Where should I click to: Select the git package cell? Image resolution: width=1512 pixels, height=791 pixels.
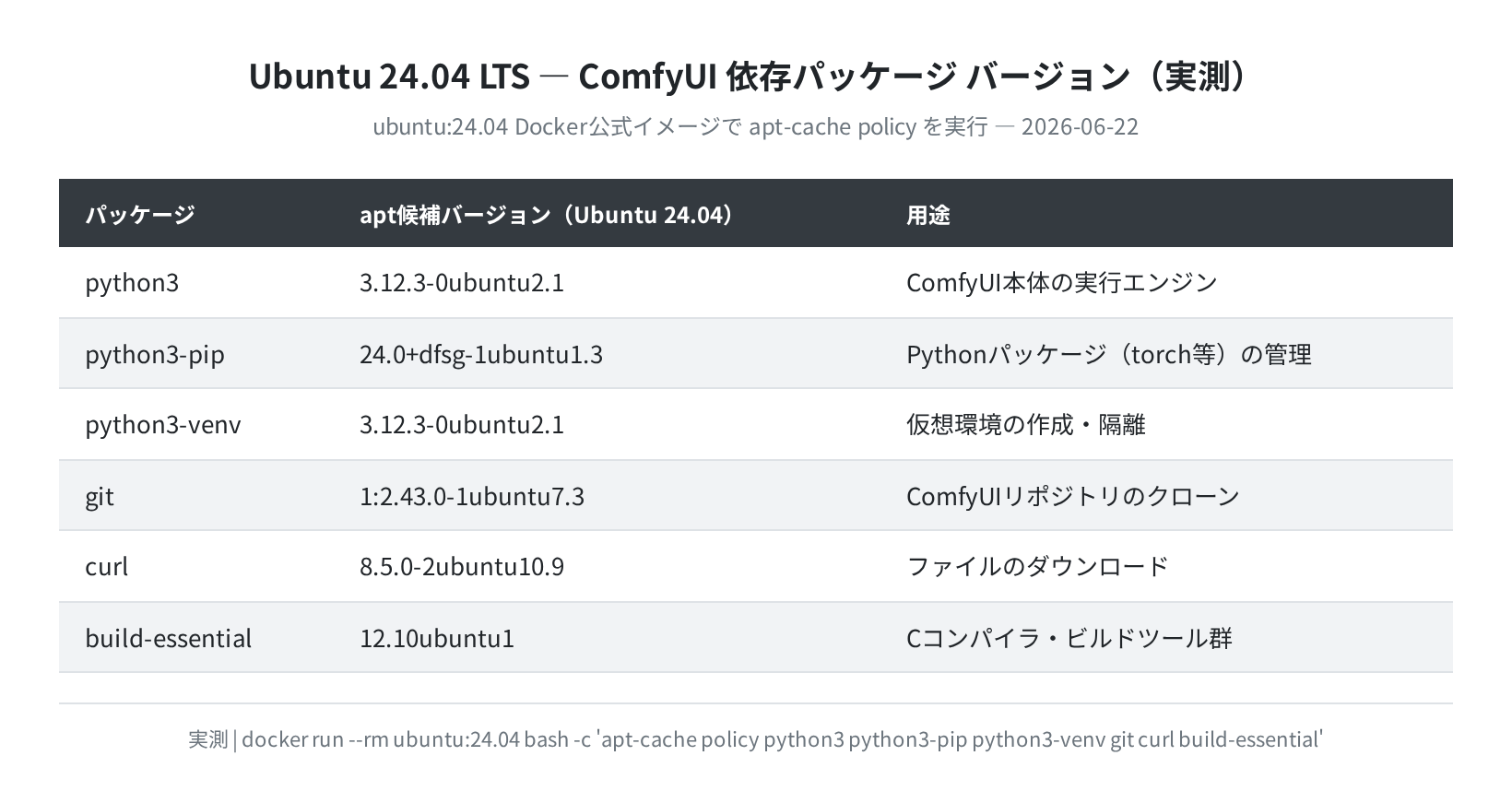(x=100, y=497)
